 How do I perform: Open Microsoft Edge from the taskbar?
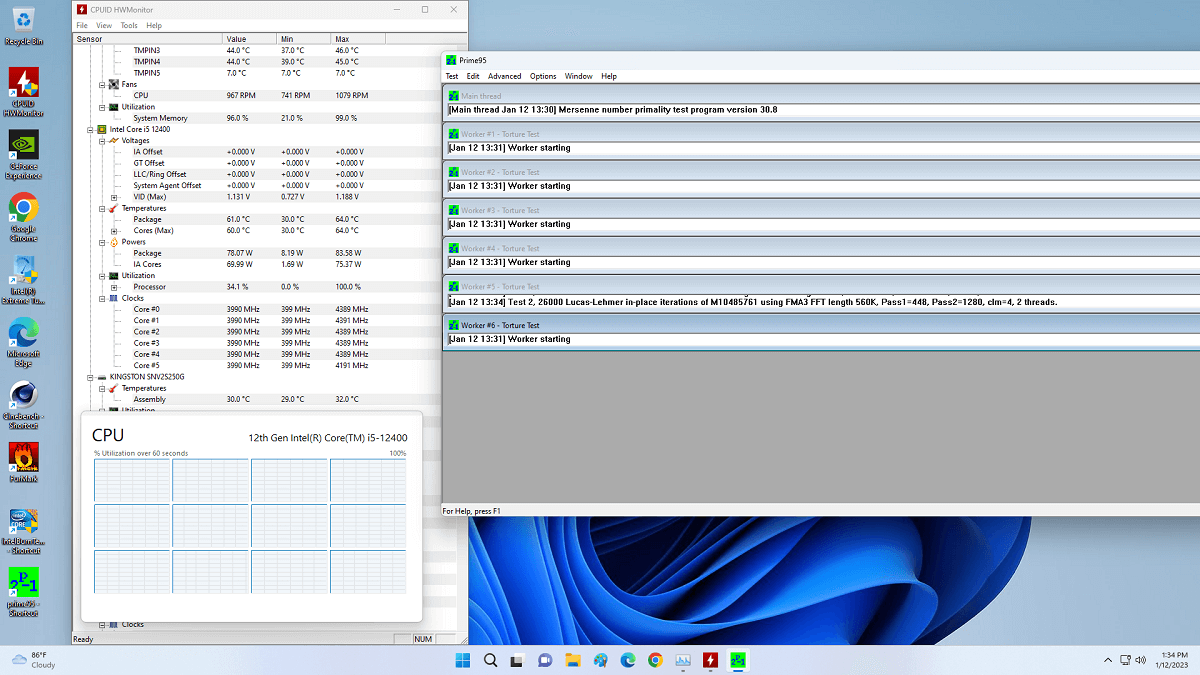(x=628, y=660)
